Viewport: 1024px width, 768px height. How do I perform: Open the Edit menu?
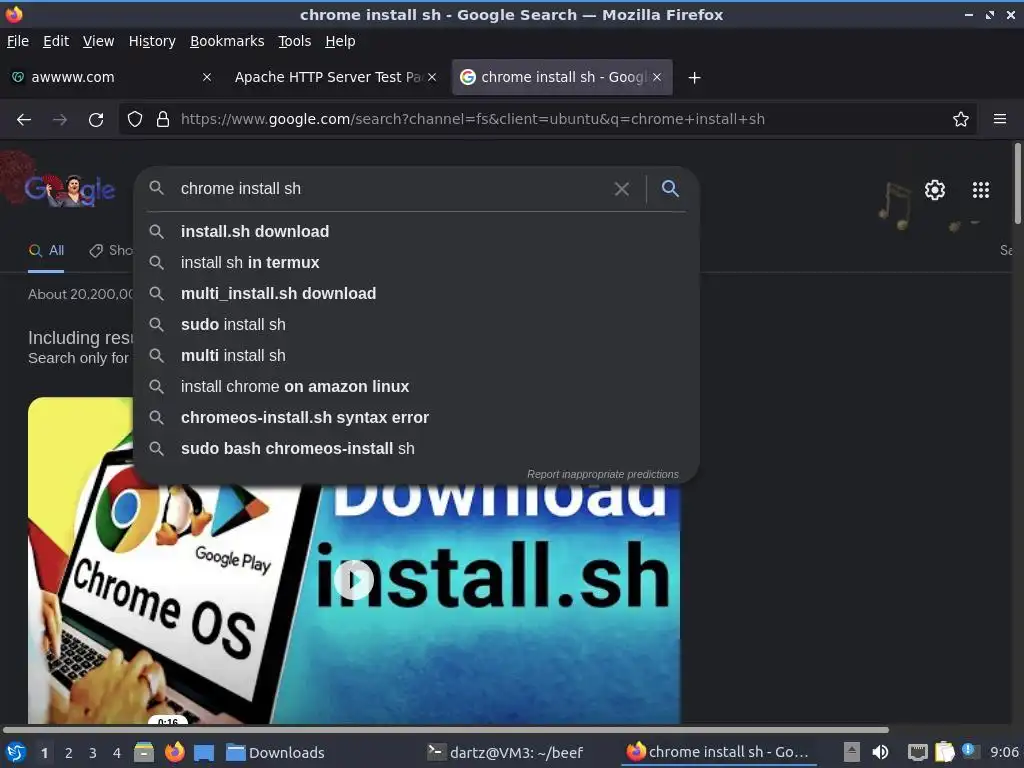tap(56, 41)
